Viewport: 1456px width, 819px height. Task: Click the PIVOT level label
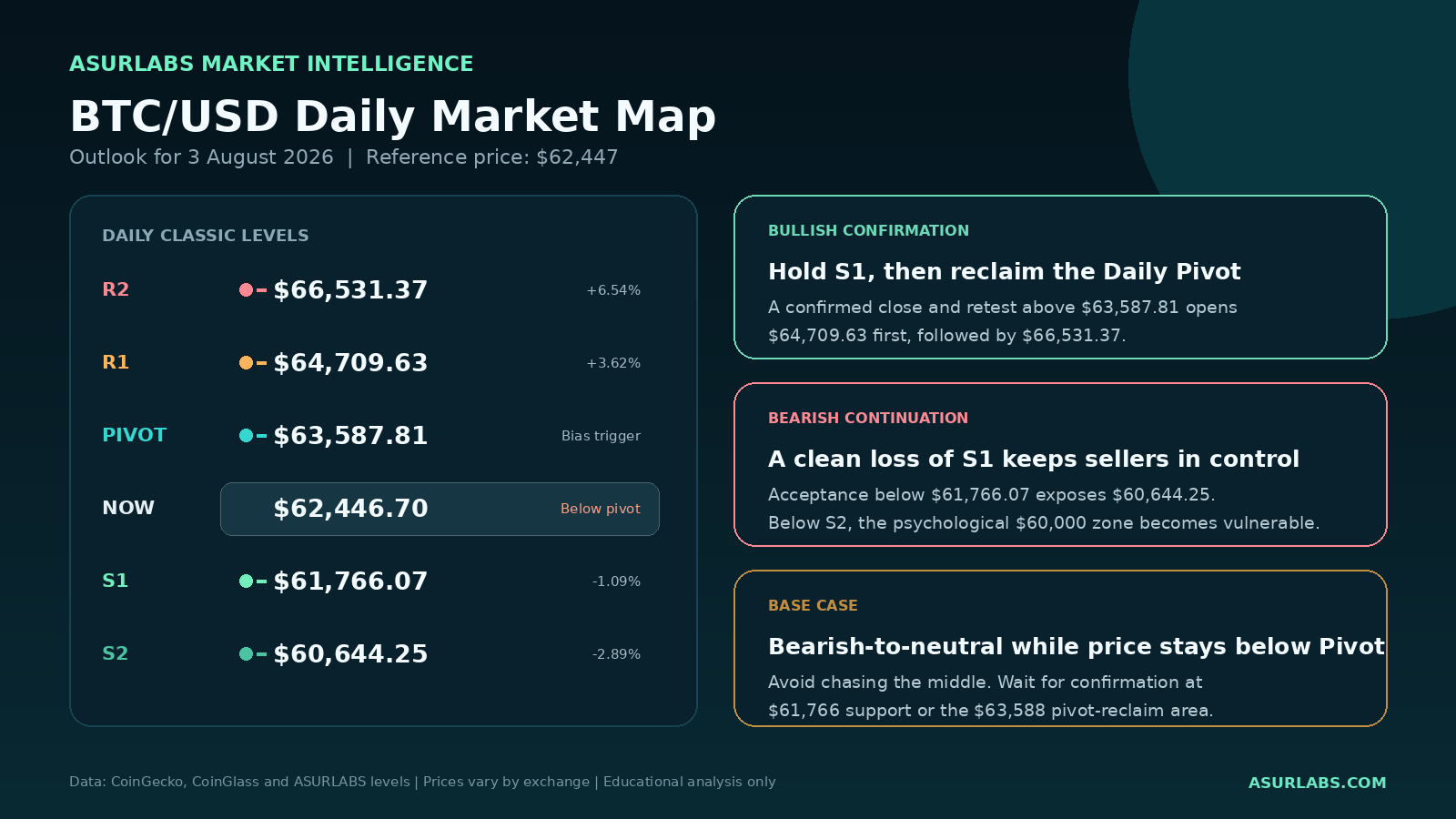[x=135, y=435]
